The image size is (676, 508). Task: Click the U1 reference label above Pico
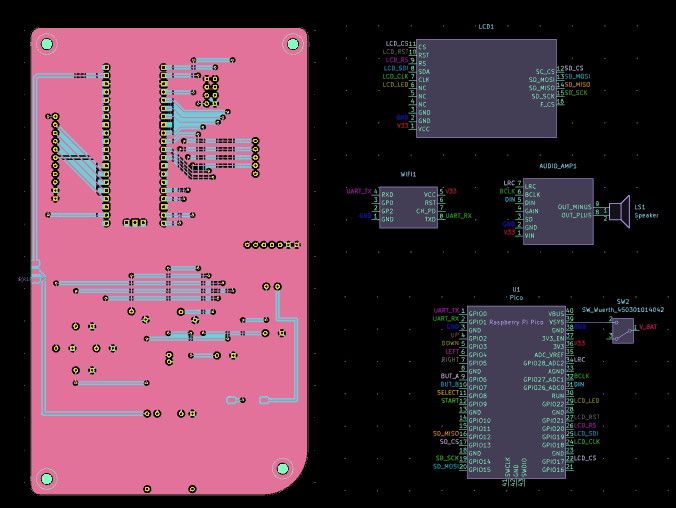click(x=516, y=289)
